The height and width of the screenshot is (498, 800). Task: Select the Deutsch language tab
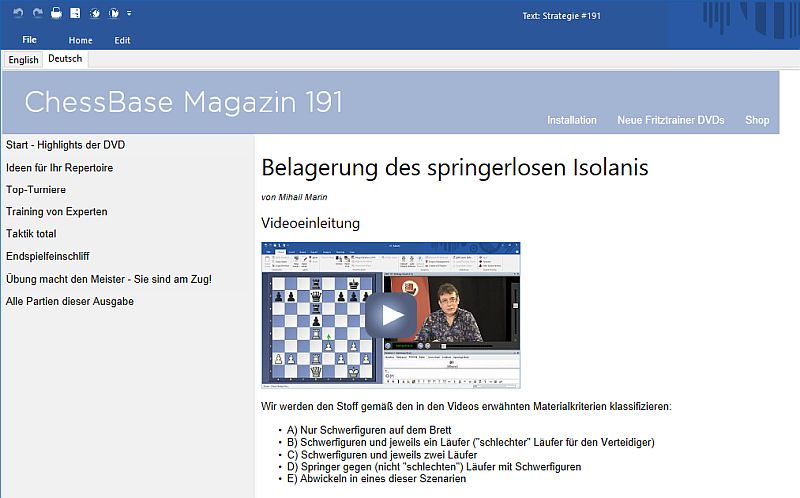click(66, 60)
